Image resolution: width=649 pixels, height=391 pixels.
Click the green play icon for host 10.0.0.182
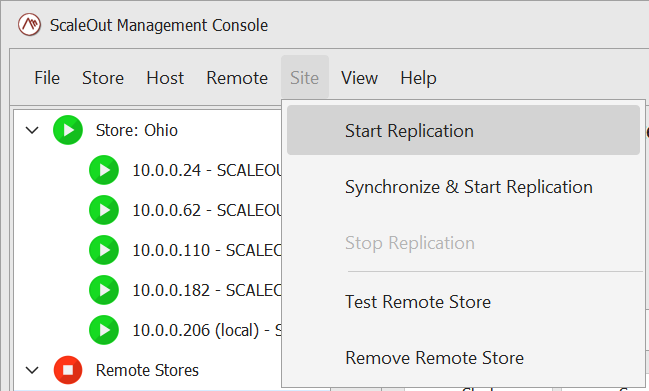tap(104, 290)
